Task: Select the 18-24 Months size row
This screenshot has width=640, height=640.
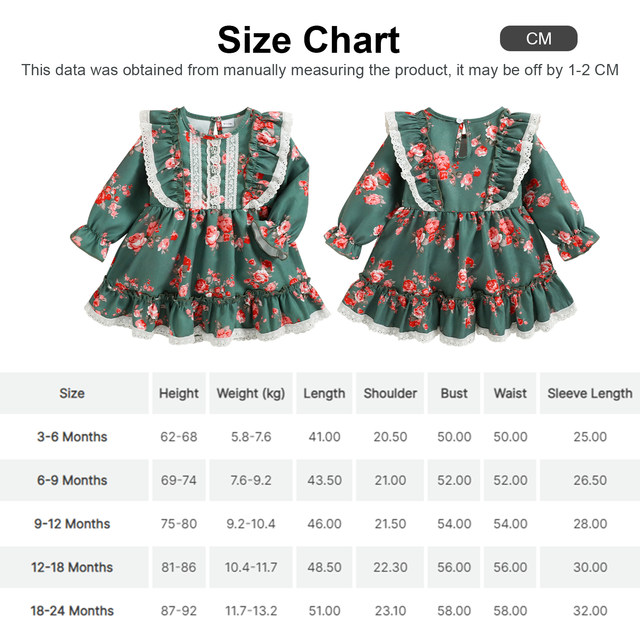Action: click(x=320, y=611)
